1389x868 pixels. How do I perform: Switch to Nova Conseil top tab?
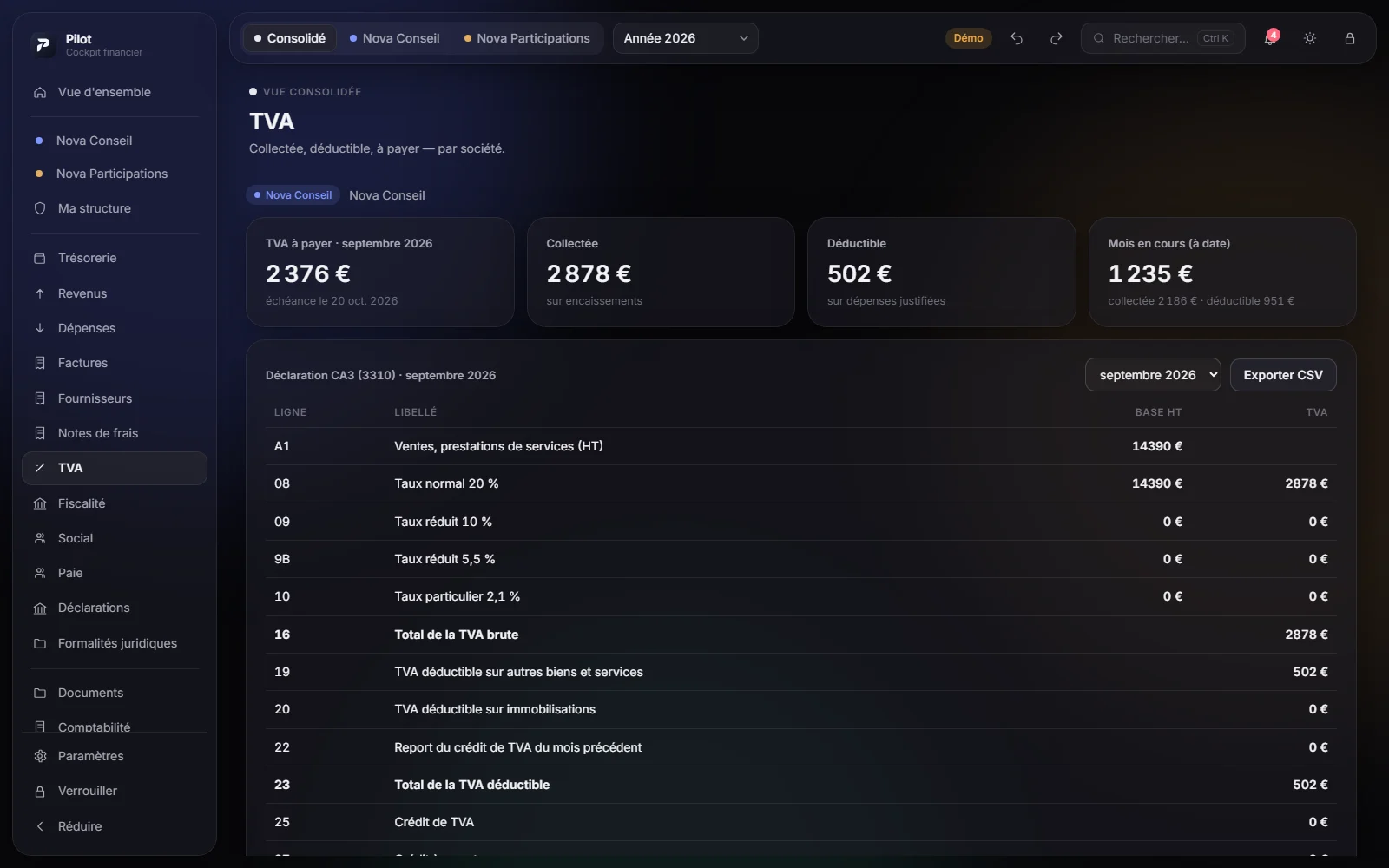394,38
